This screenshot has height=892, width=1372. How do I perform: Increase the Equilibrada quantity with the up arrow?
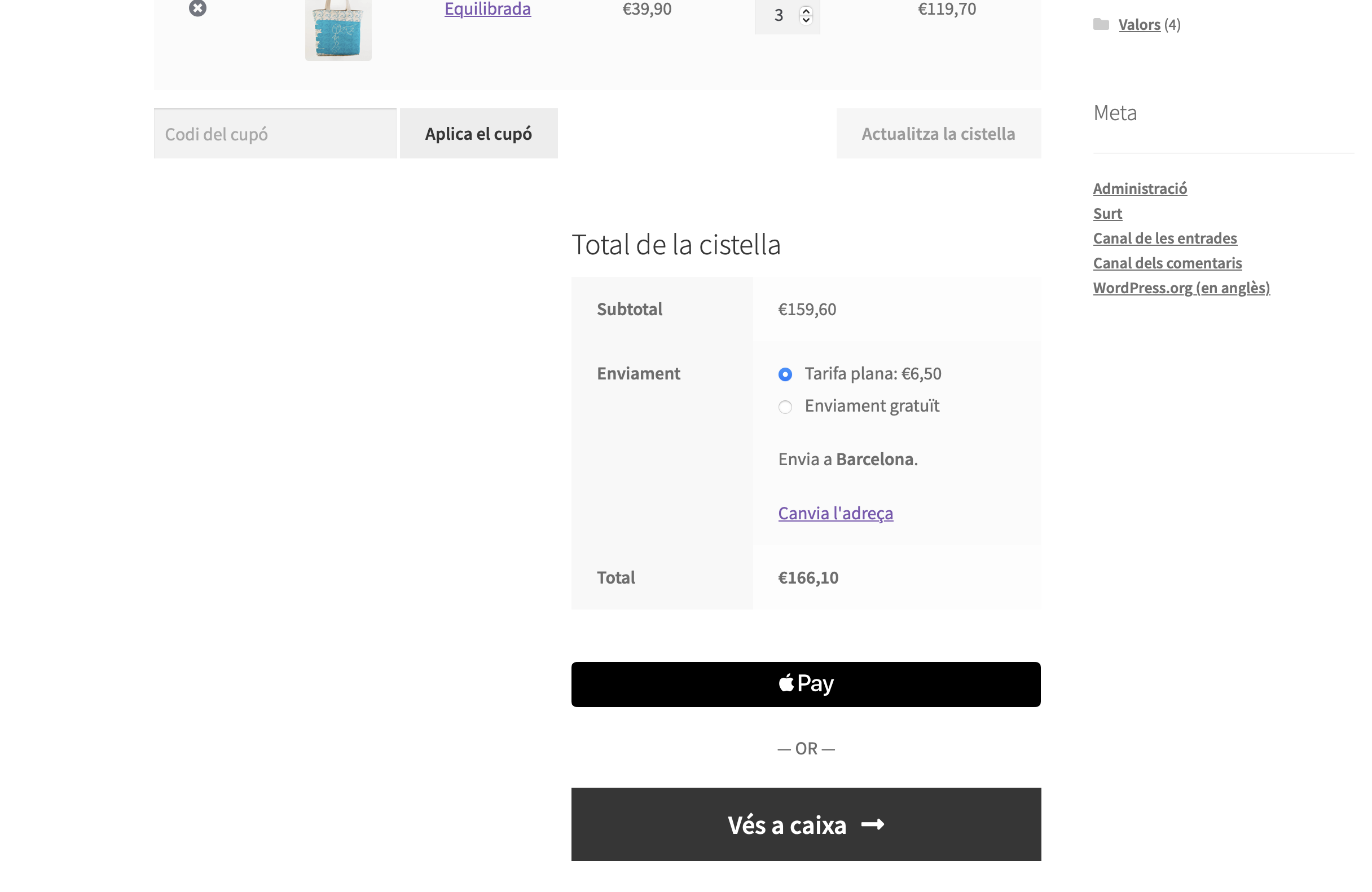(x=806, y=11)
